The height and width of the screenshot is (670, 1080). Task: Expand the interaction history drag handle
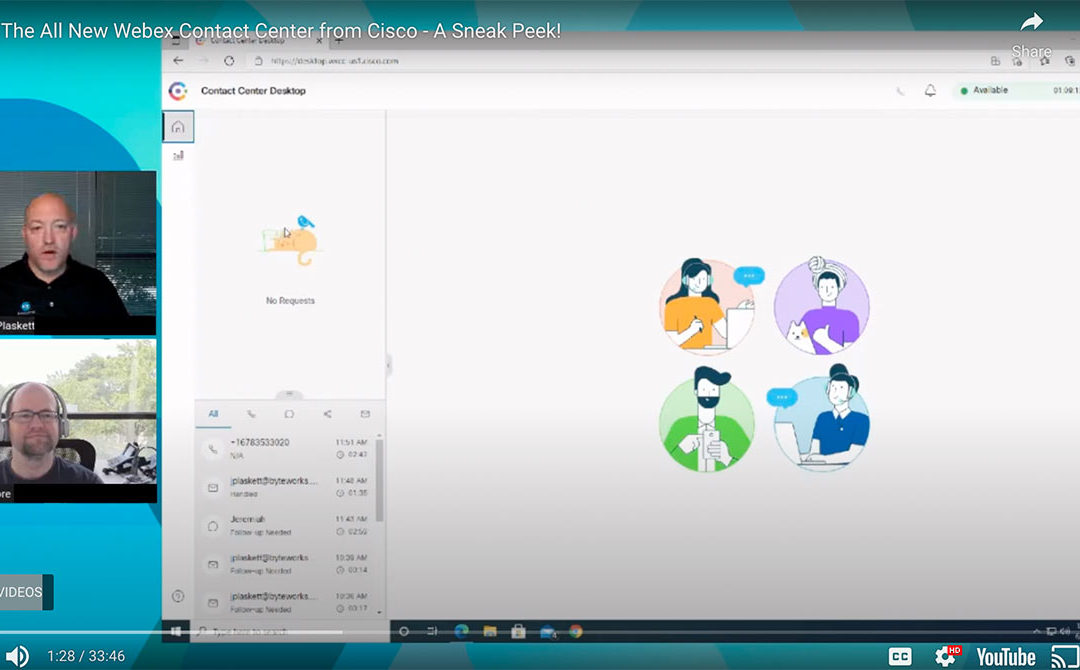pos(289,395)
